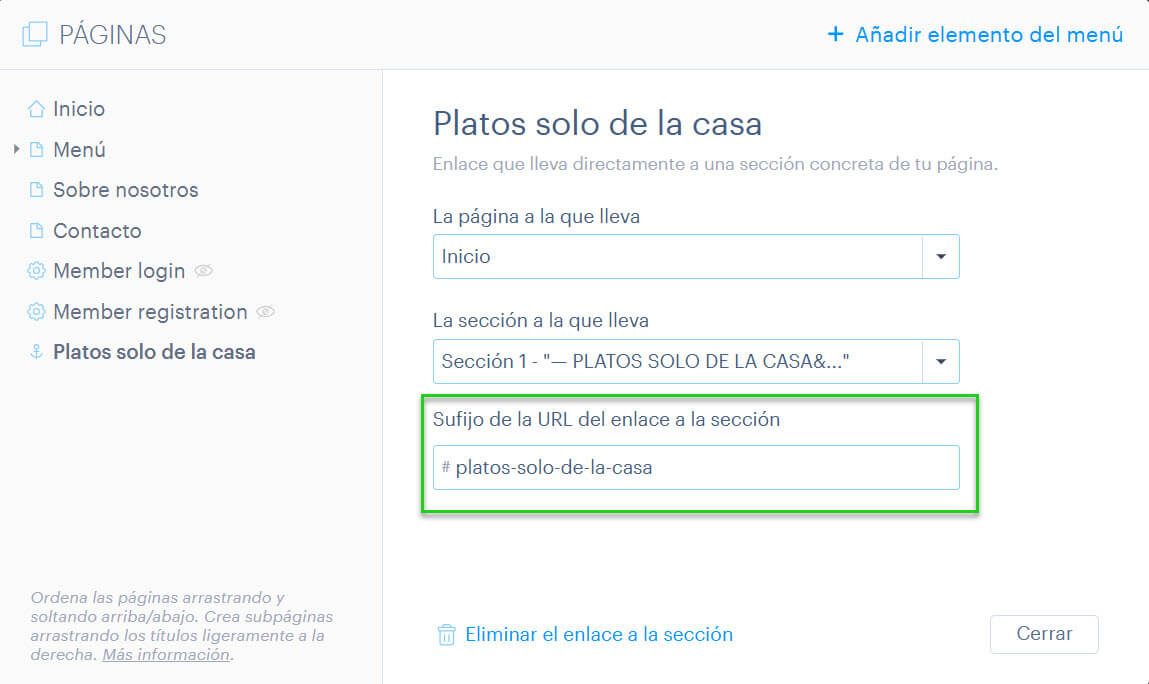Click the page icon beside Contacto
This screenshot has width=1149, height=684.
36,231
